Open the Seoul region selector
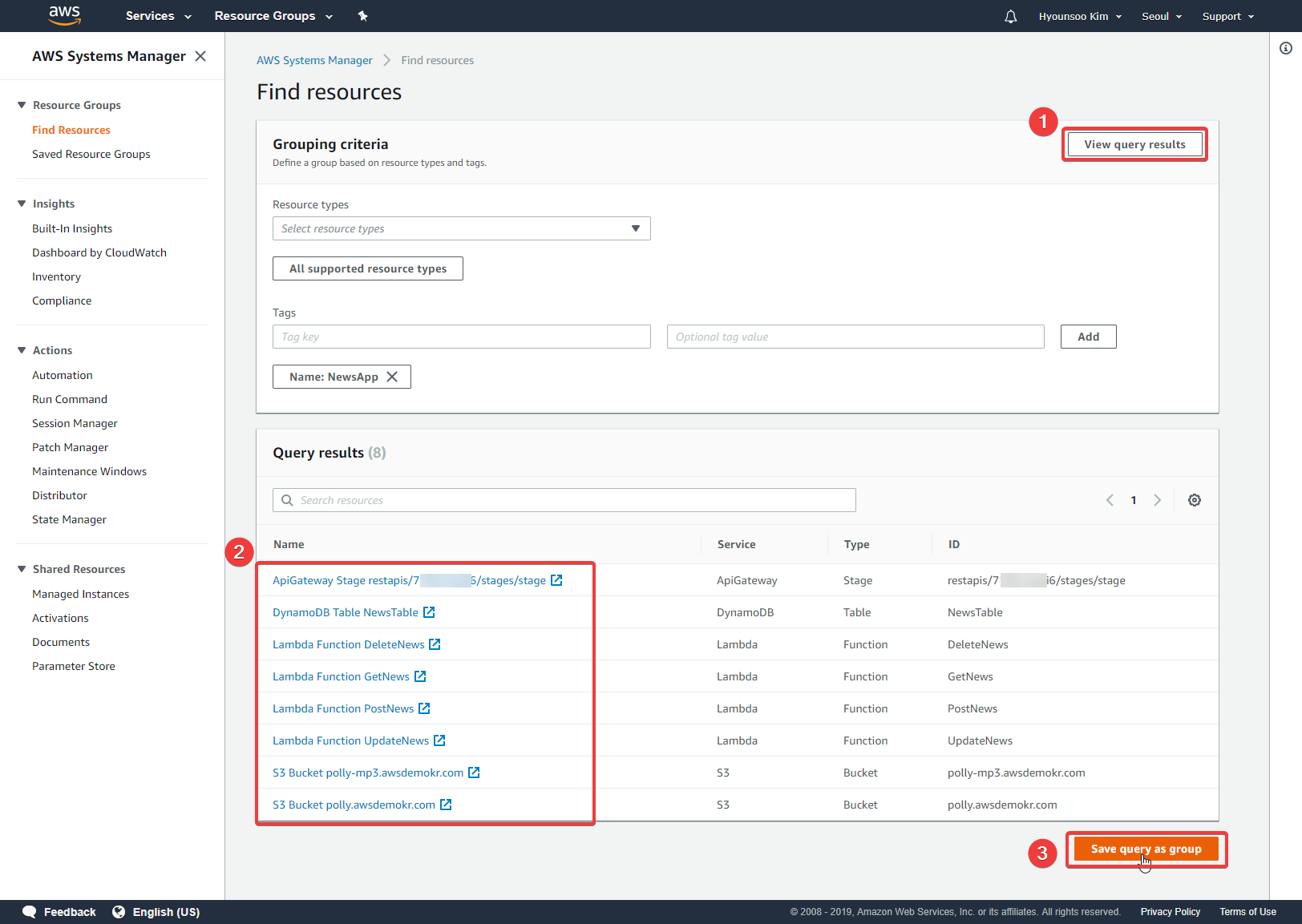 [1162, 16]
